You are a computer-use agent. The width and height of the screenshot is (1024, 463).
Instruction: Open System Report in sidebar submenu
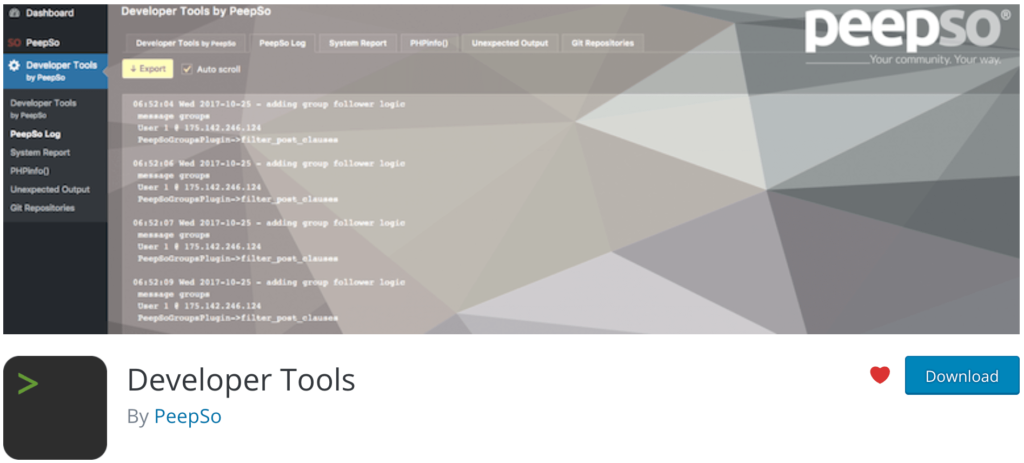[40, 153]
